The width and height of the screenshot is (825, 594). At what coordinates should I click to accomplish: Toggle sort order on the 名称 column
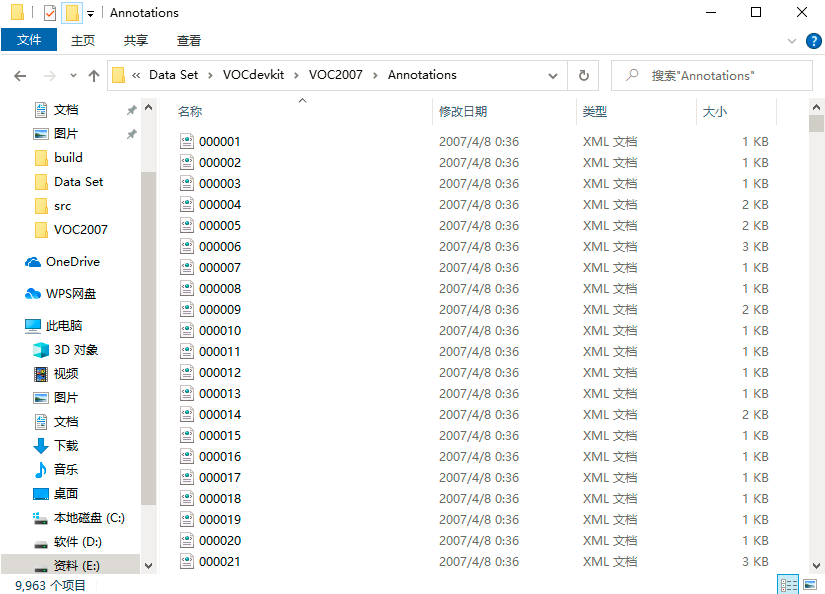click(x=190, y=111)
